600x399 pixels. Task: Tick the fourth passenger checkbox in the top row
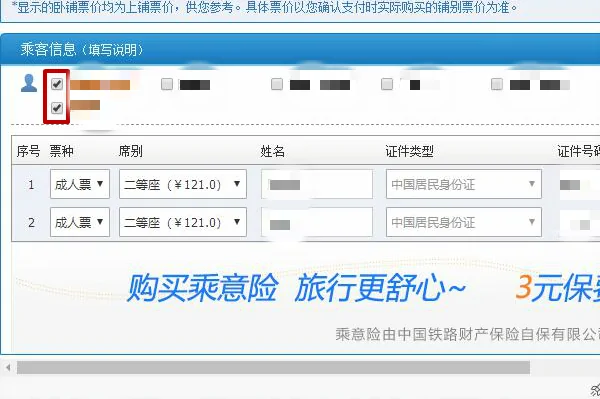pos(387,84)
